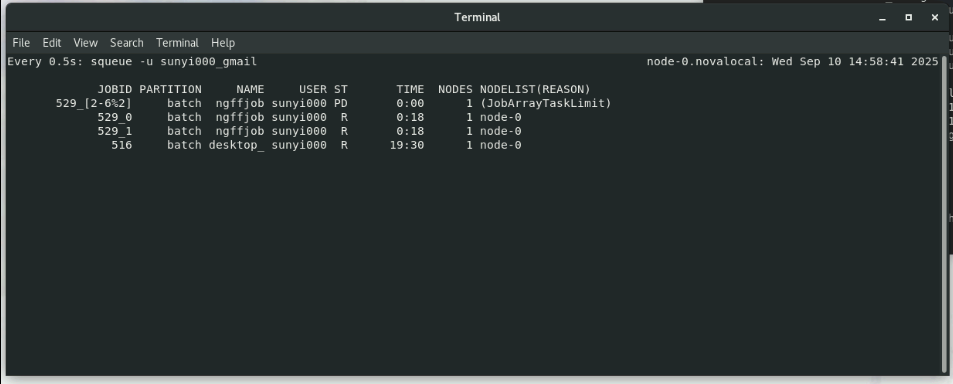Click the Terminal title bar text
This screenshot has width=953, height=384.
click(x=477, y=18)
